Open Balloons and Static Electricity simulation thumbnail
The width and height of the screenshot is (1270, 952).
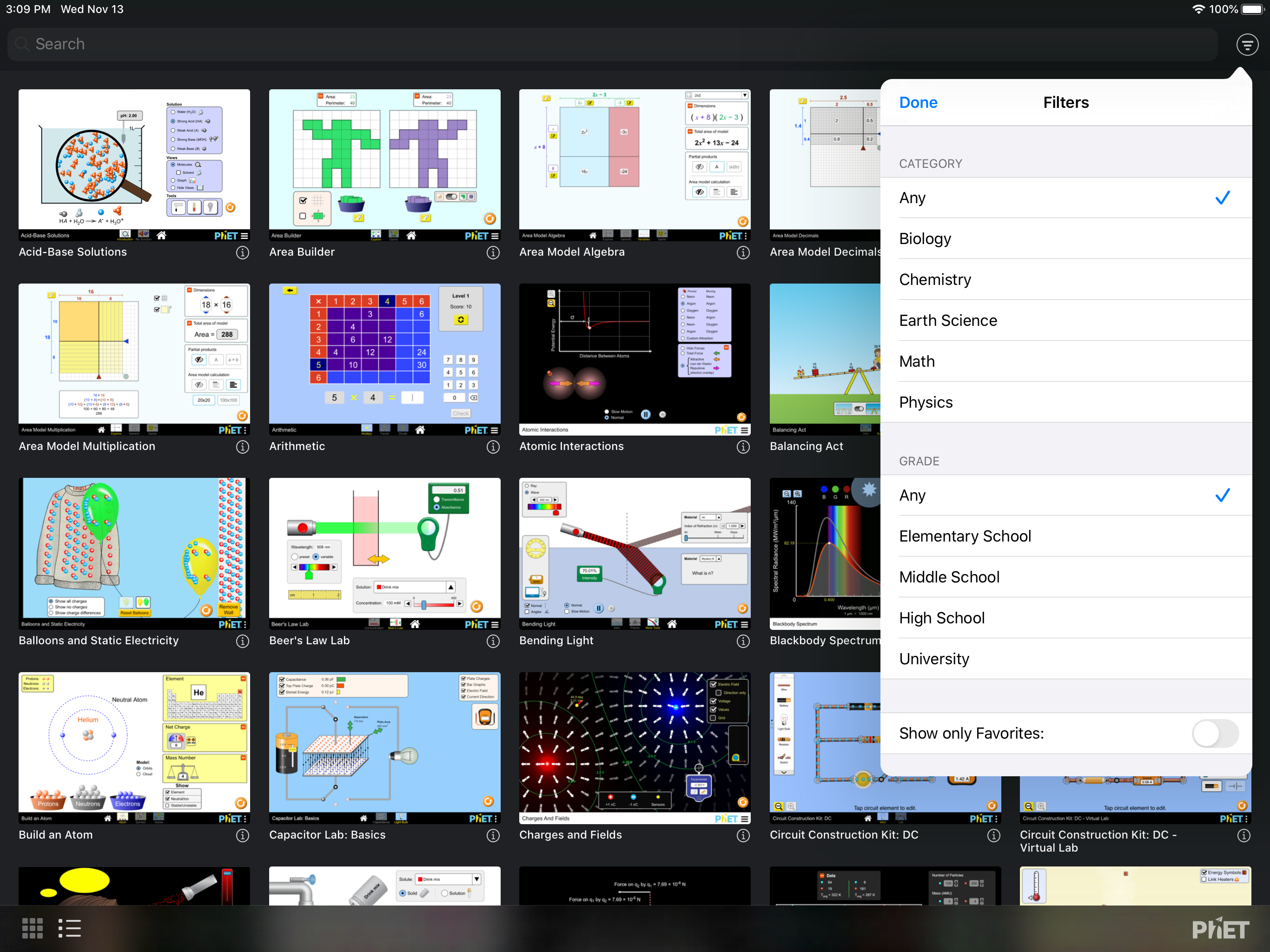pos(134,554)
